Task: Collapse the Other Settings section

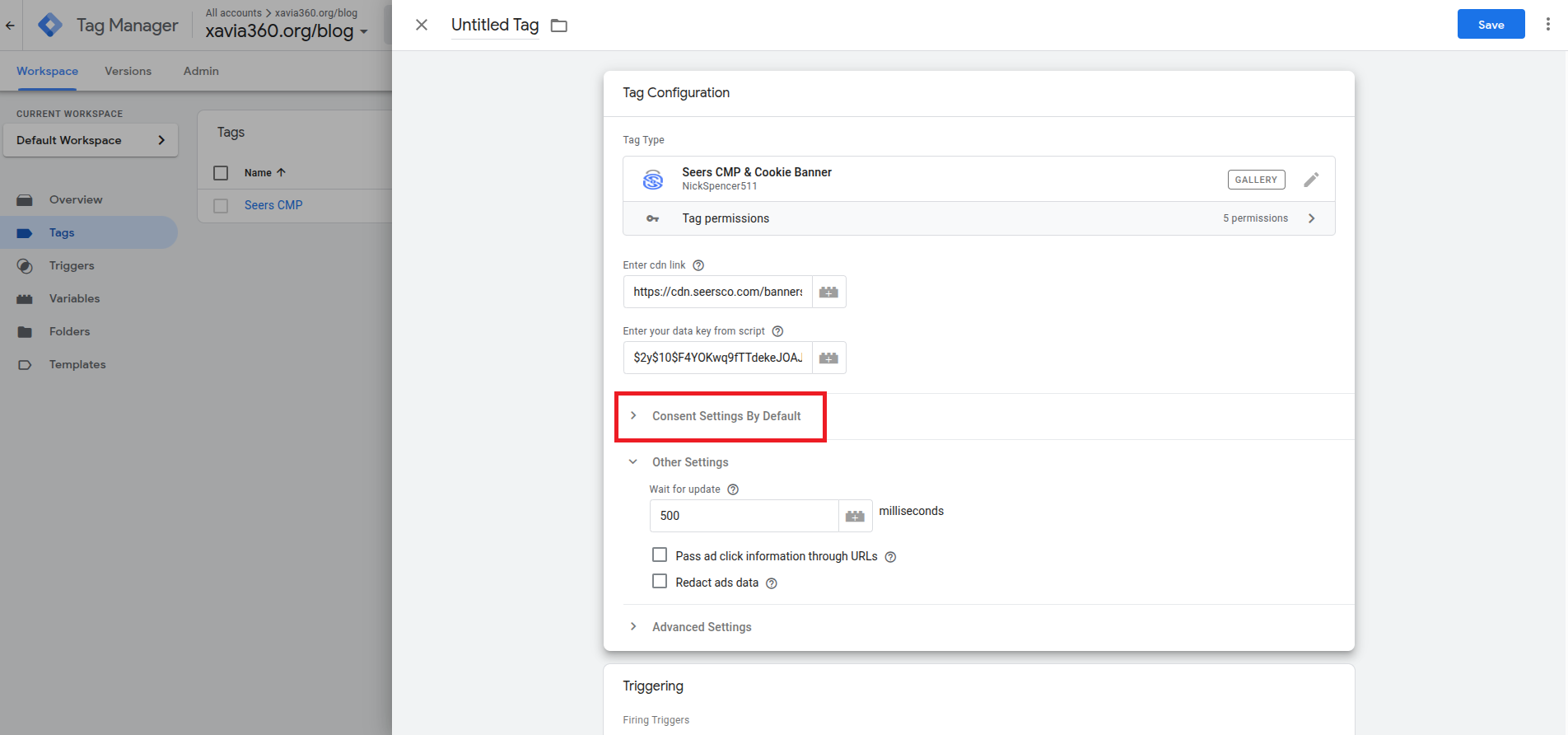Action: coord(632,462)
